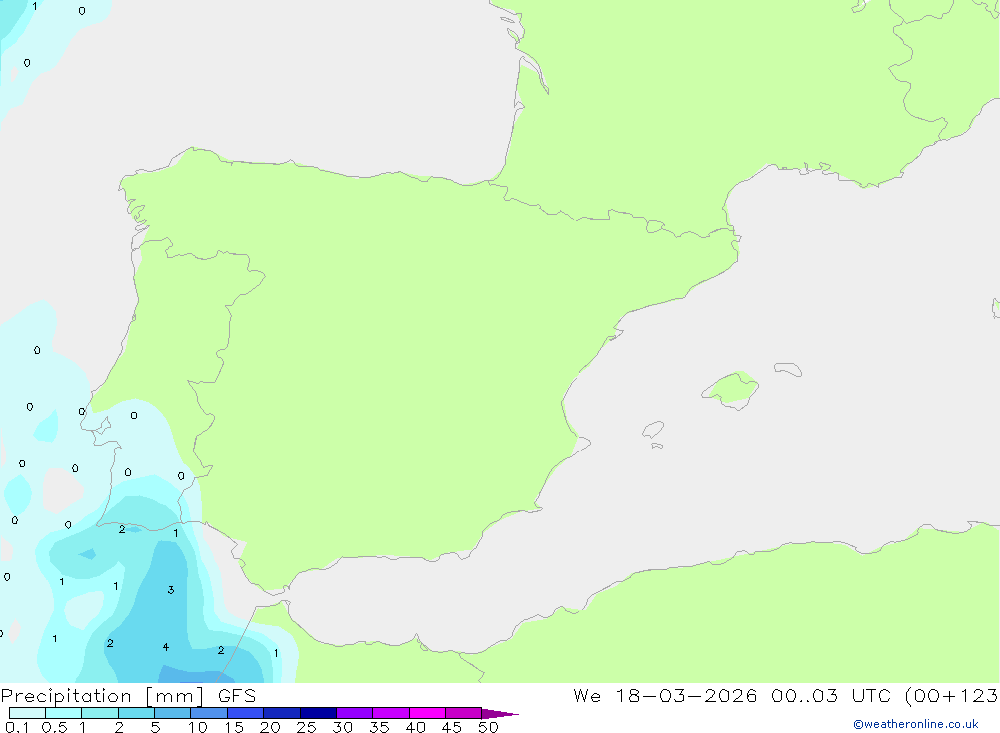The height and width of the screenshot is (733, 1000).
Task: Click the precipitation value "4" on the map
Action: (x=166, y=647)
